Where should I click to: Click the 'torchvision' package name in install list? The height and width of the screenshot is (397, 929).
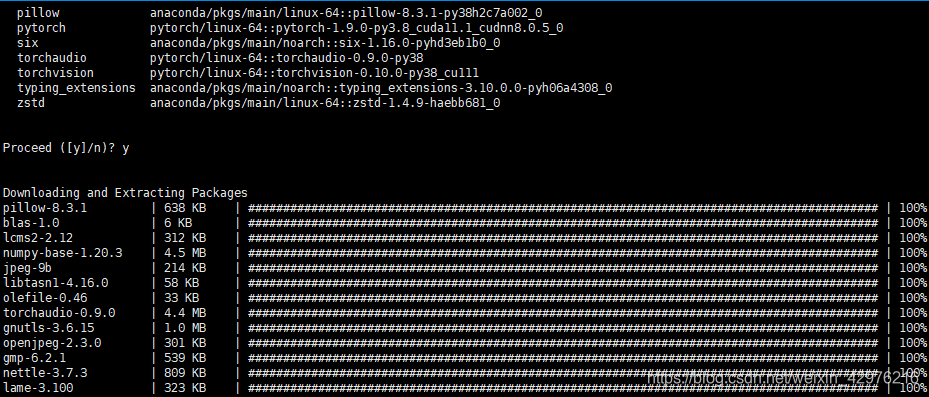coord(55,72)
